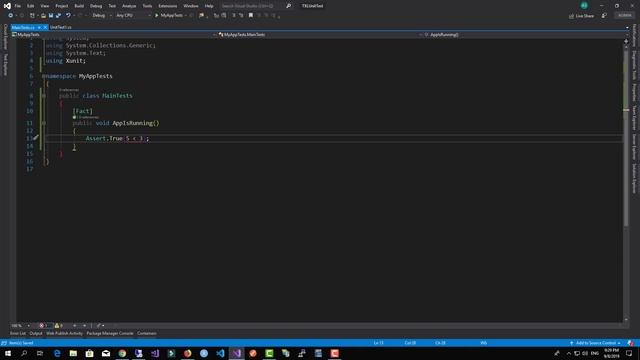Screen dimensions: 640x360
Task: Click the user account avatar icon
Action: point(584,5)
